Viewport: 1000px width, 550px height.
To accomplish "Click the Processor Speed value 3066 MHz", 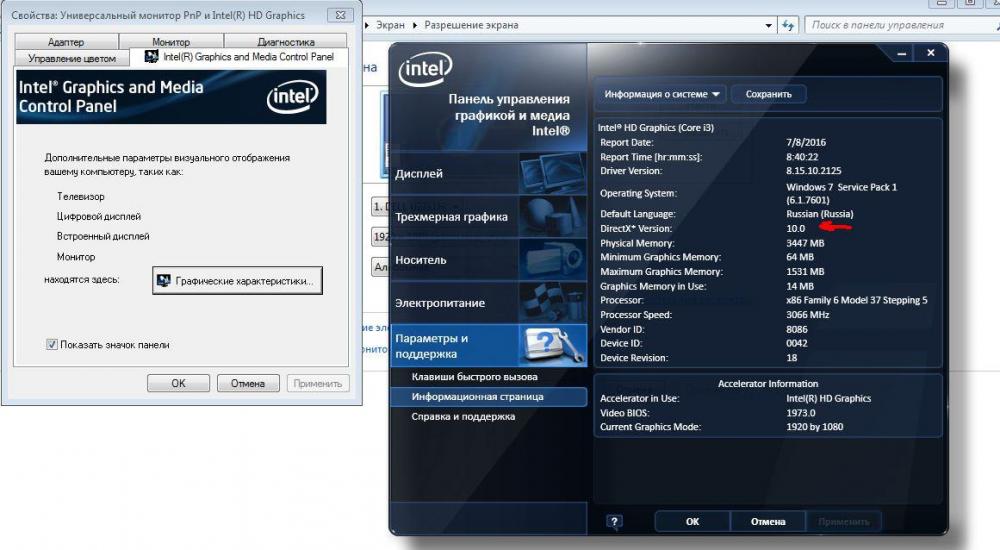I will (807, 315).
